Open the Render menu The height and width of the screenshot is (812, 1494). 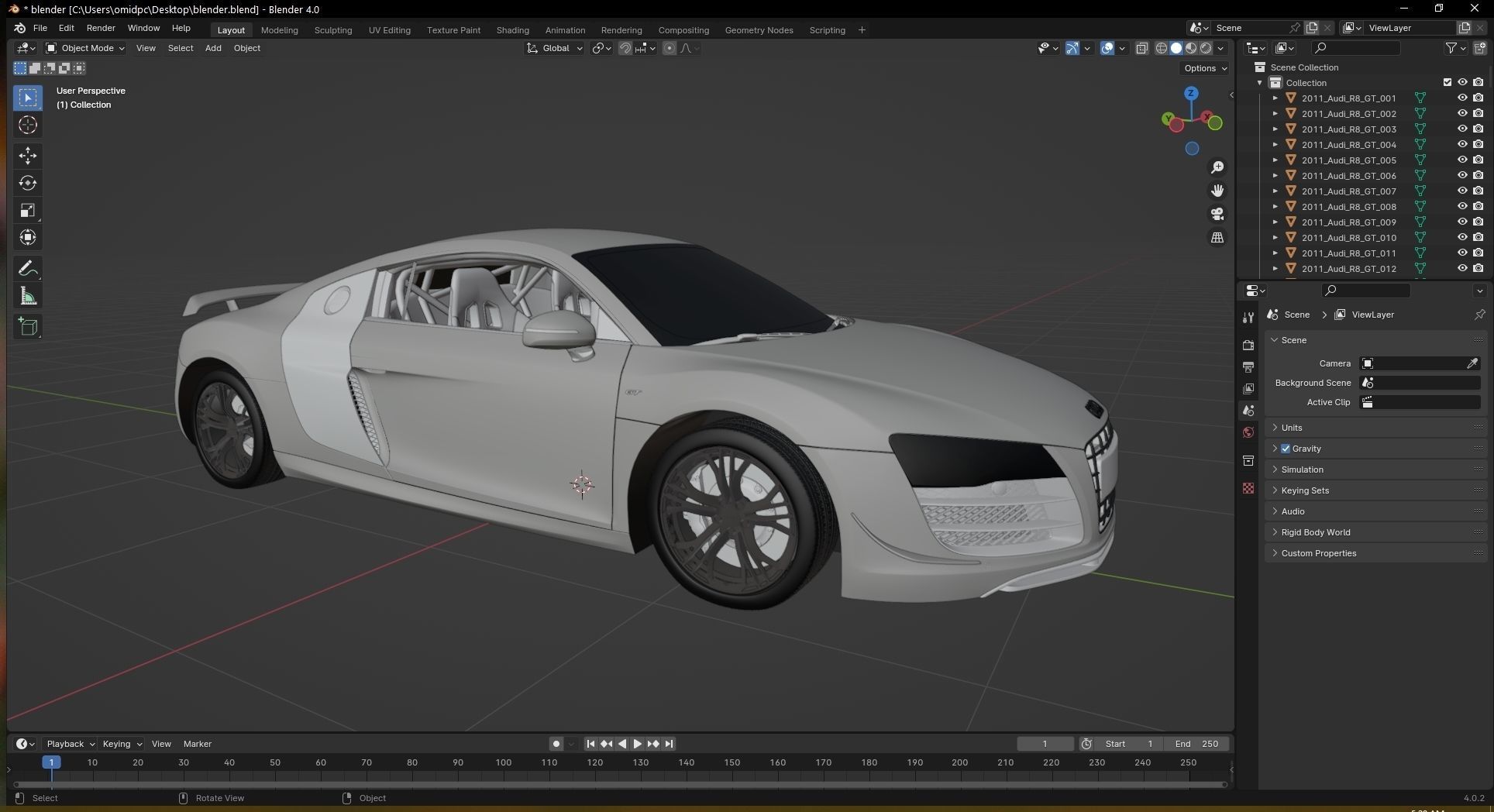tap(101, 28)
